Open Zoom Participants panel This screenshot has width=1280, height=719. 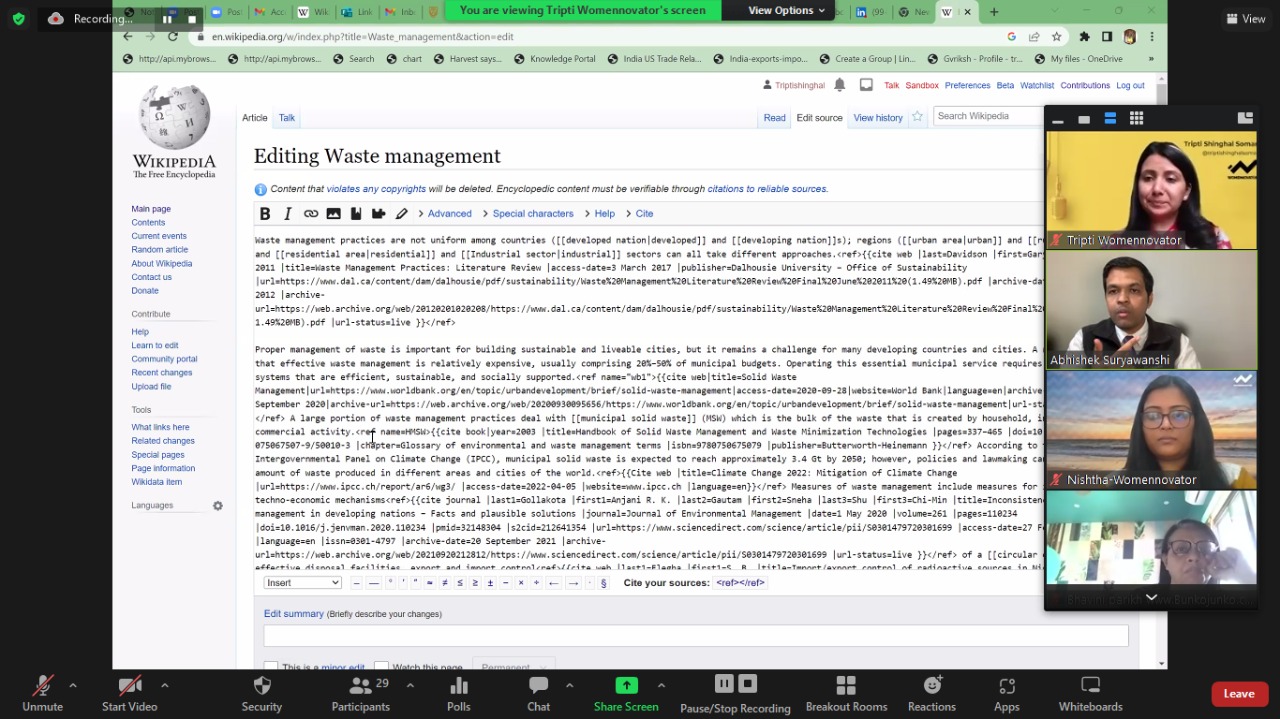click(361, 694)
